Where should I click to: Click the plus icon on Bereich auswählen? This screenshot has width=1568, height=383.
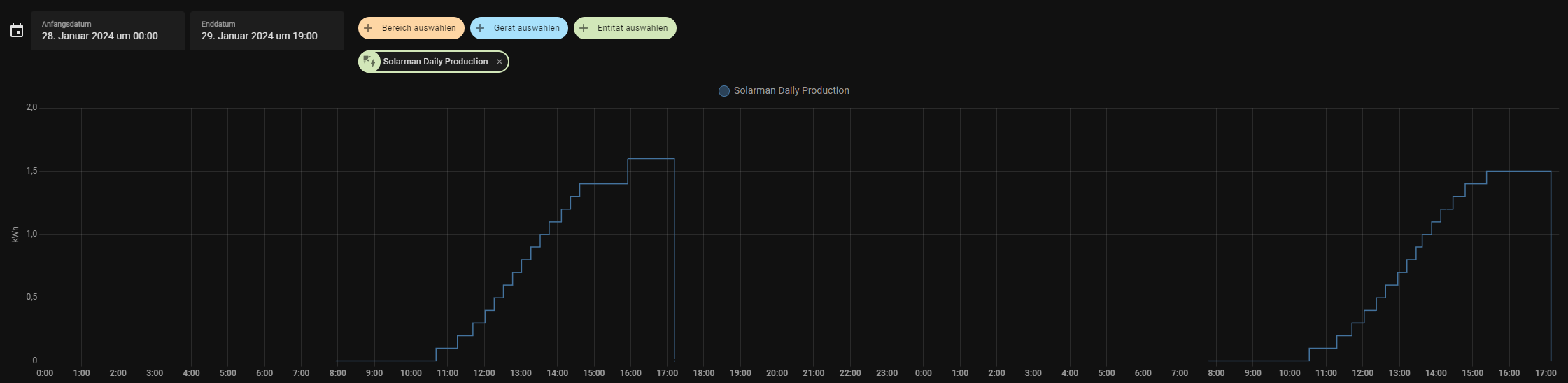pos(369,28)
